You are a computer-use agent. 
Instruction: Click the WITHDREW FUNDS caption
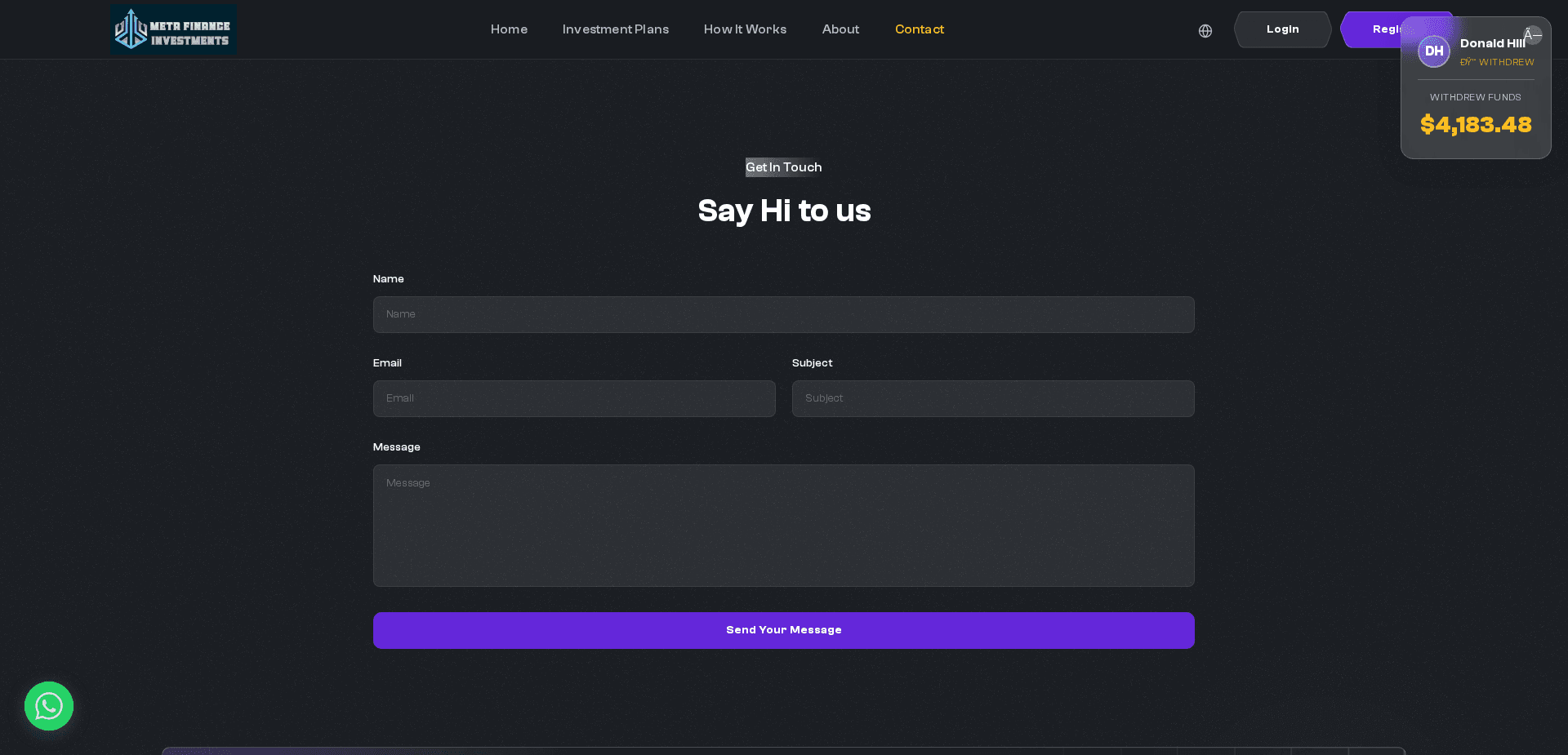(1476, 97)
